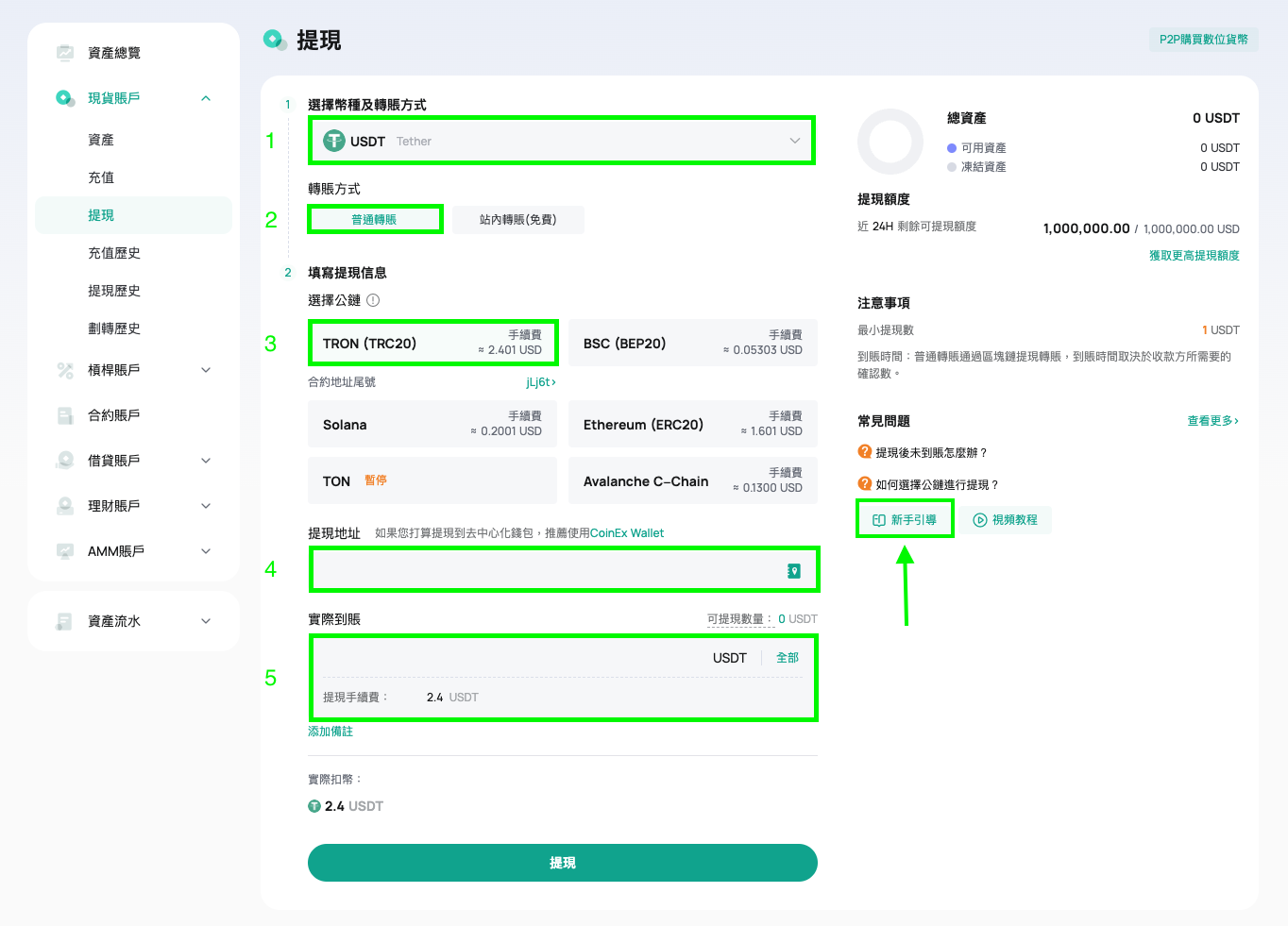Choose TRON (TRC20) chain
1288x926 pixels.
click(x=432, y=342)
